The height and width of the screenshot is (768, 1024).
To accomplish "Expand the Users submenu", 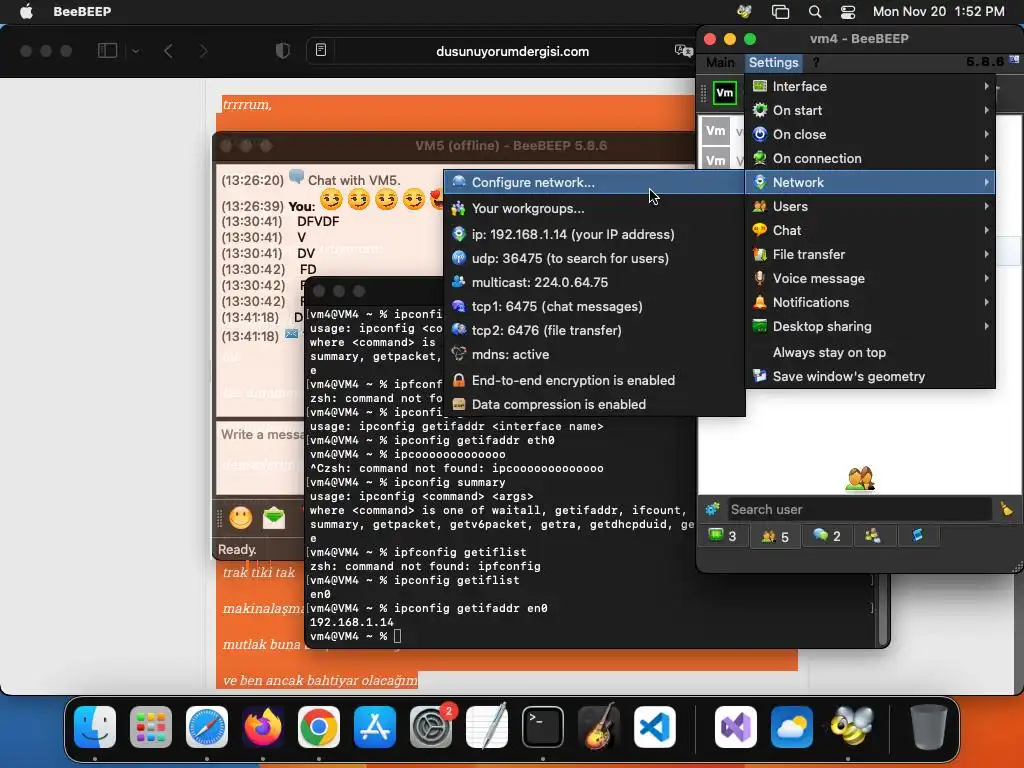I will [870, 206].
